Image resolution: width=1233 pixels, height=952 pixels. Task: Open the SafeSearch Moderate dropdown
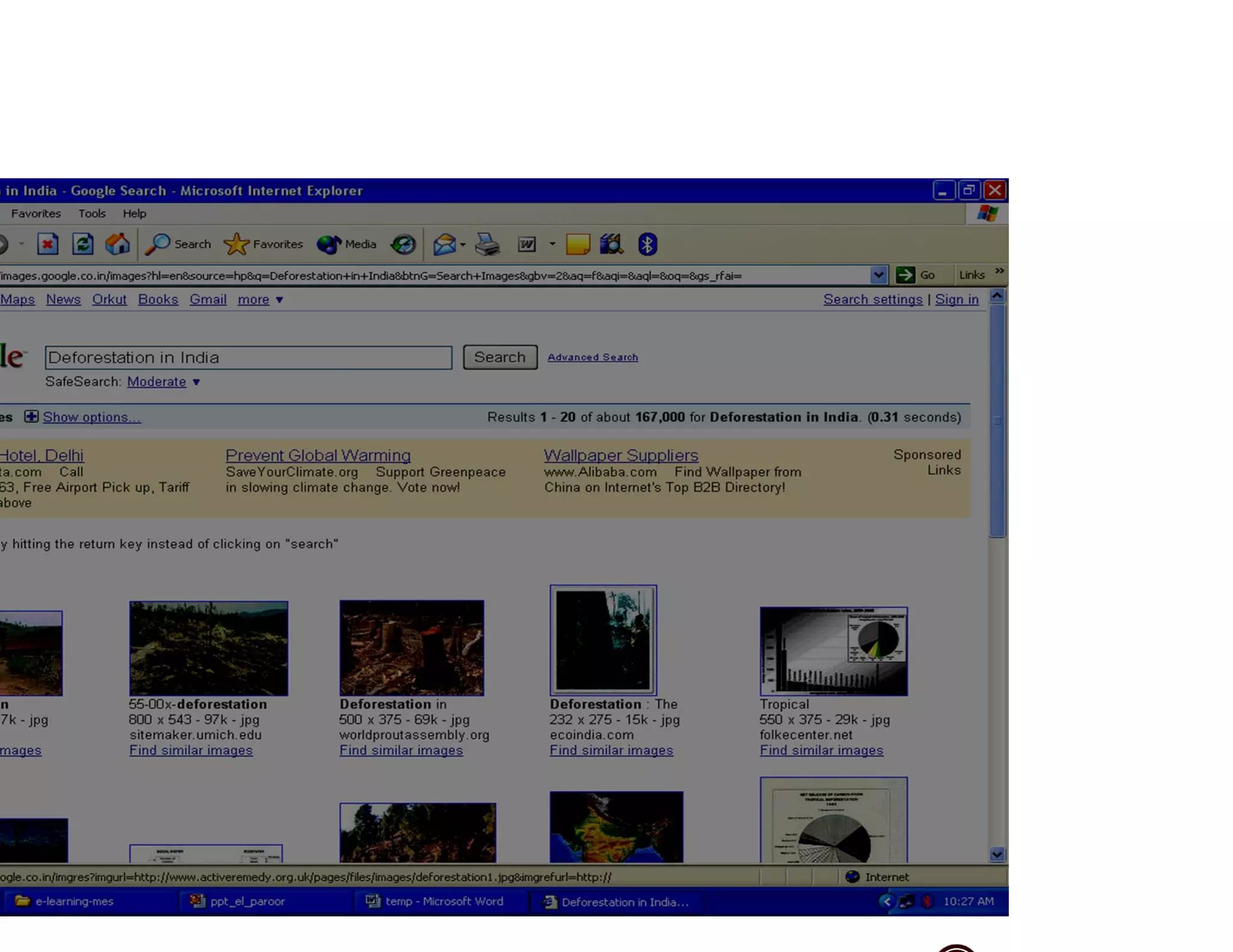(x=163, y=382)
